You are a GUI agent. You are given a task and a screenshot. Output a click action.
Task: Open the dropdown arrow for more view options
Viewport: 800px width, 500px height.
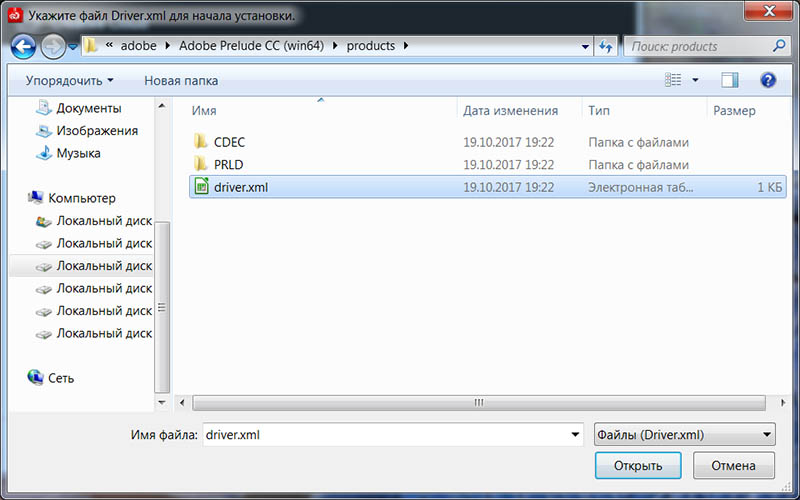[695, 80]
